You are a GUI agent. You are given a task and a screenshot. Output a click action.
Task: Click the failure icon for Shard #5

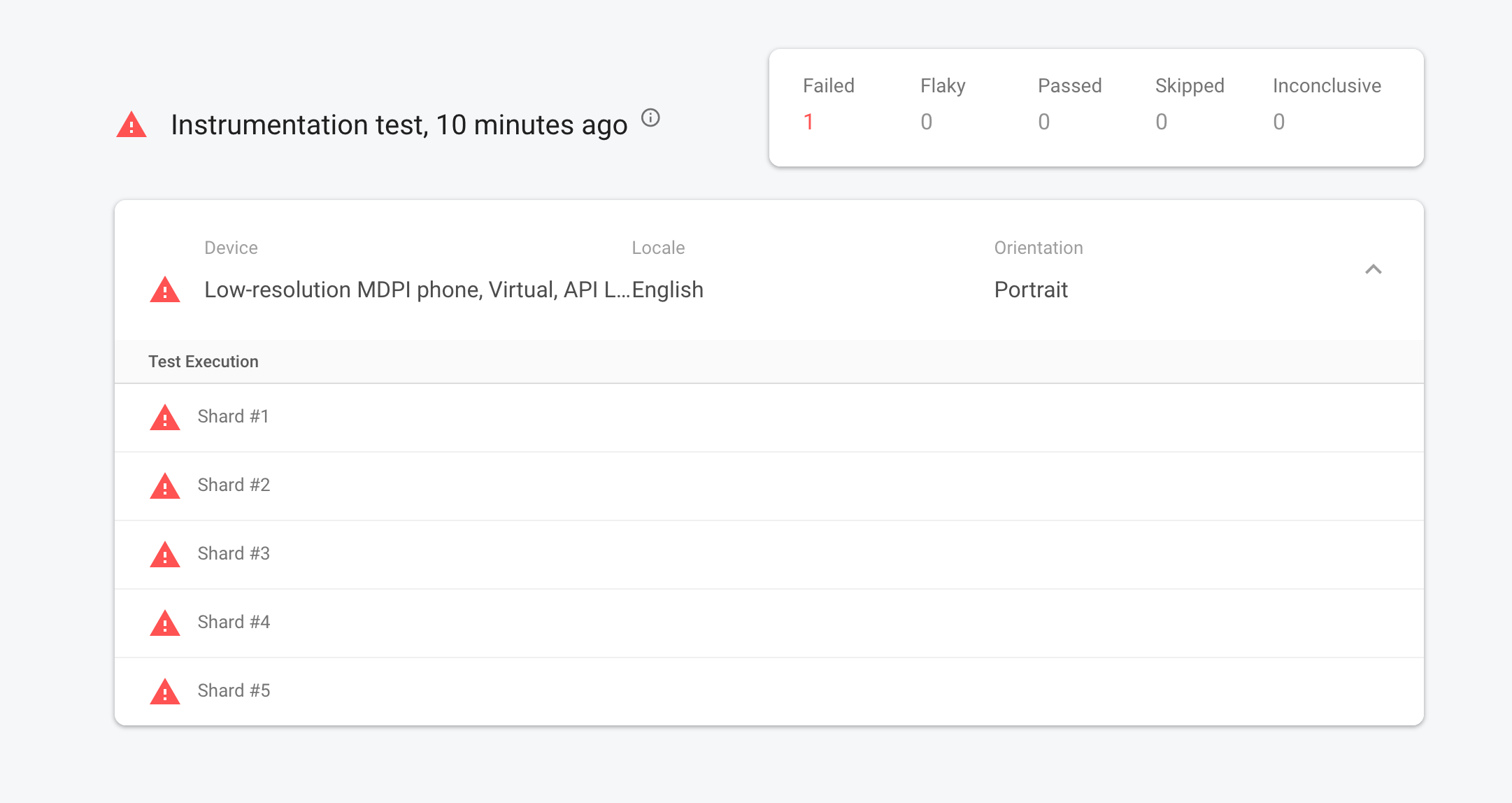click(165, 691)
